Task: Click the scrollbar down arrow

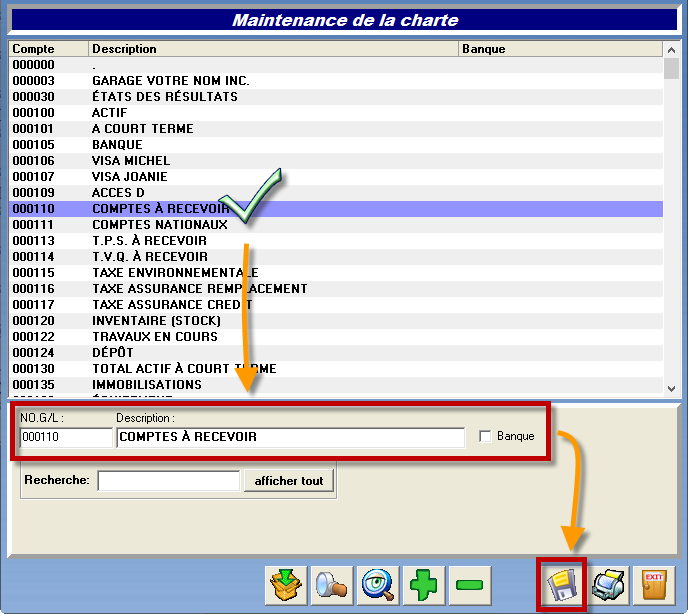Action: coord(671,388)
